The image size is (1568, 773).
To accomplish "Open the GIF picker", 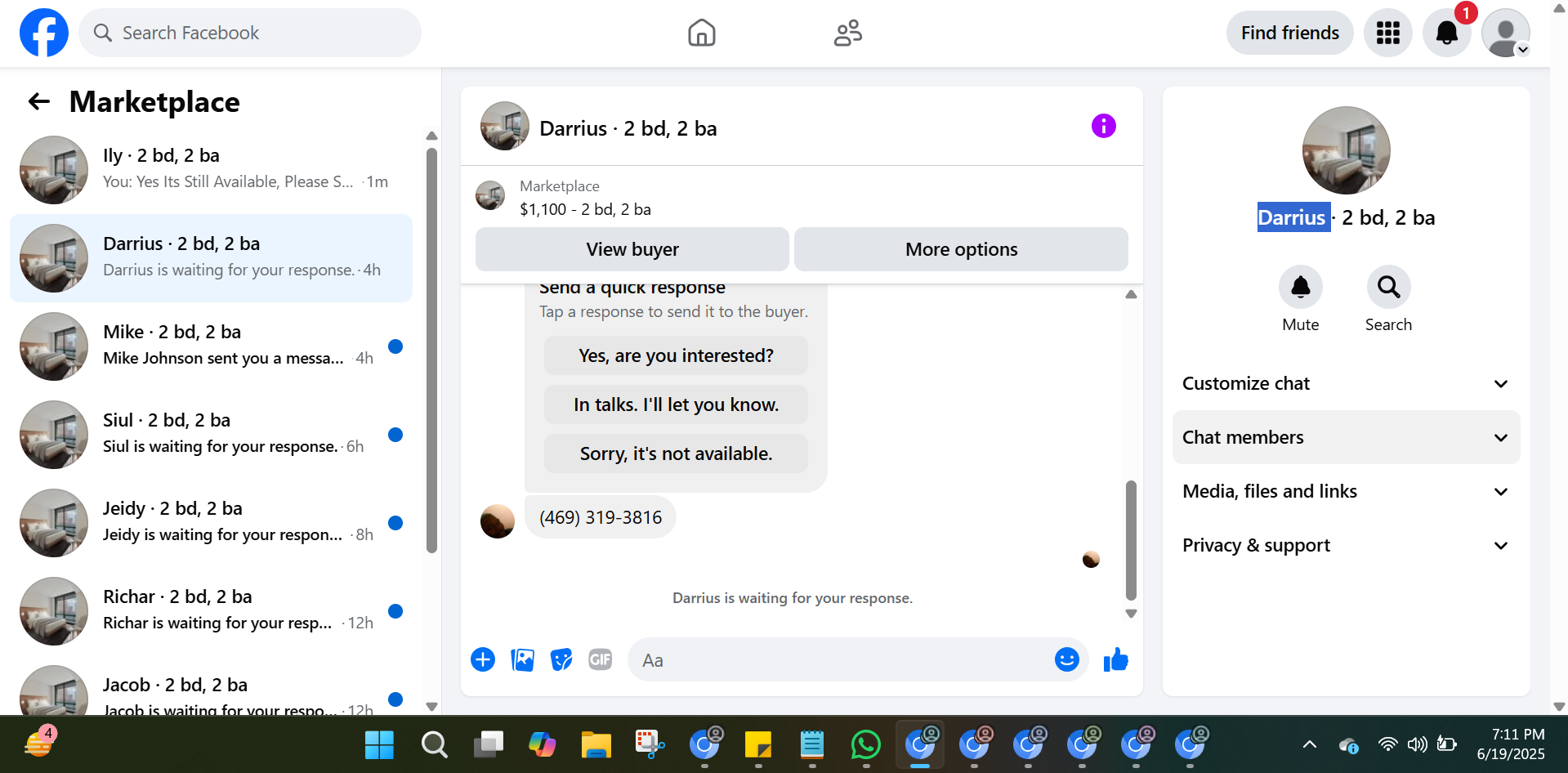I will pyautogui.click(x=601, y=659).
